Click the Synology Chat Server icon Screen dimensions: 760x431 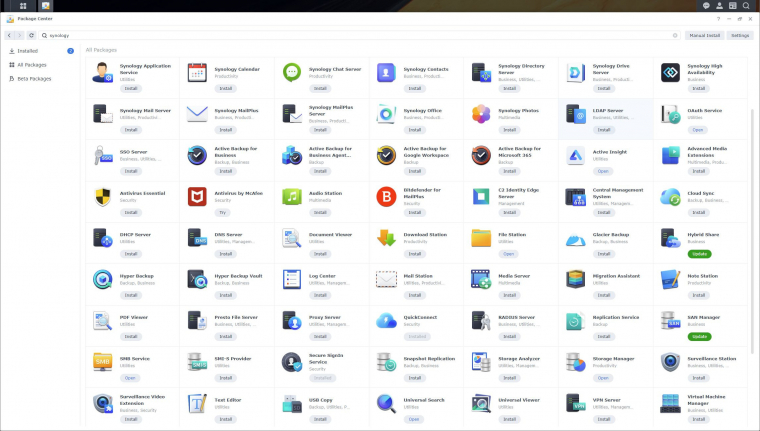(292, 72)
